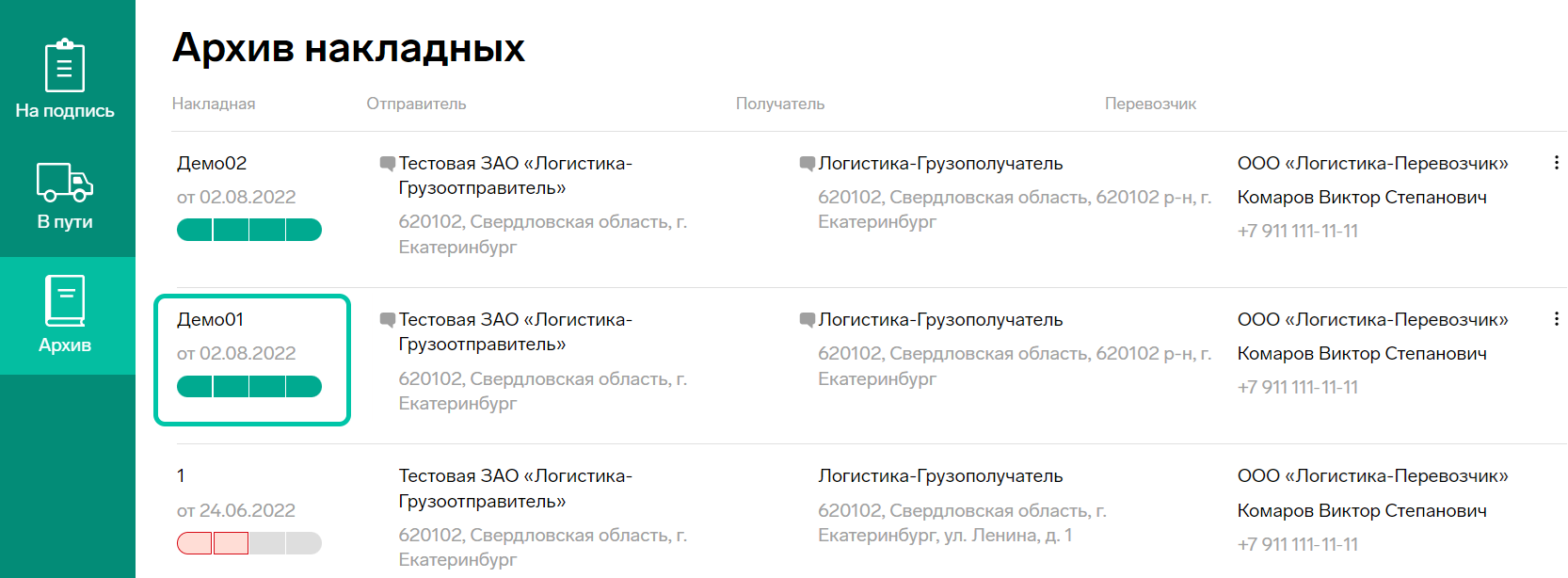Open three-dot menu for Демо02 row
Viewport: 1568px width, 578px height.
[1556, 163]
